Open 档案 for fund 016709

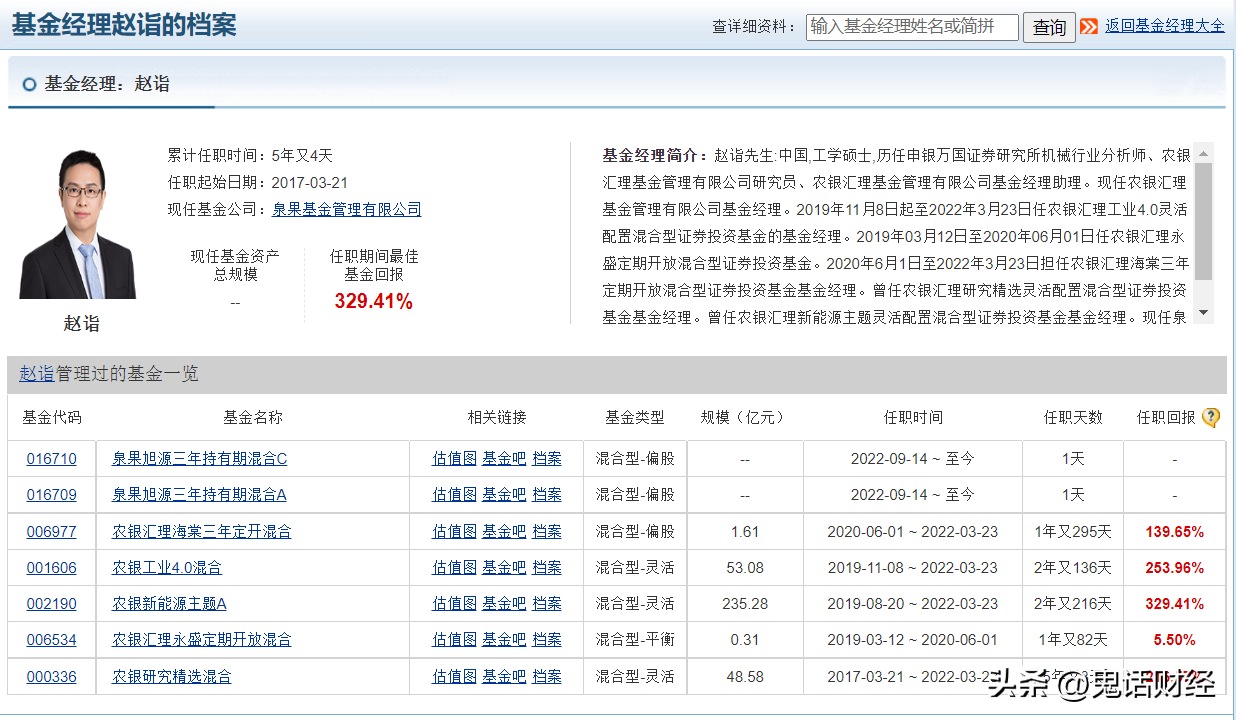coord(547,495)
